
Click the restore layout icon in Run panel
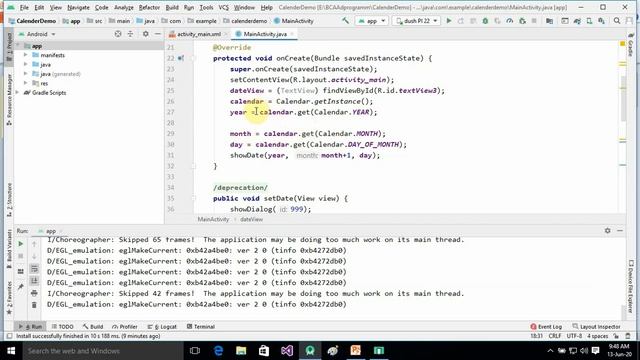point(20,271)
